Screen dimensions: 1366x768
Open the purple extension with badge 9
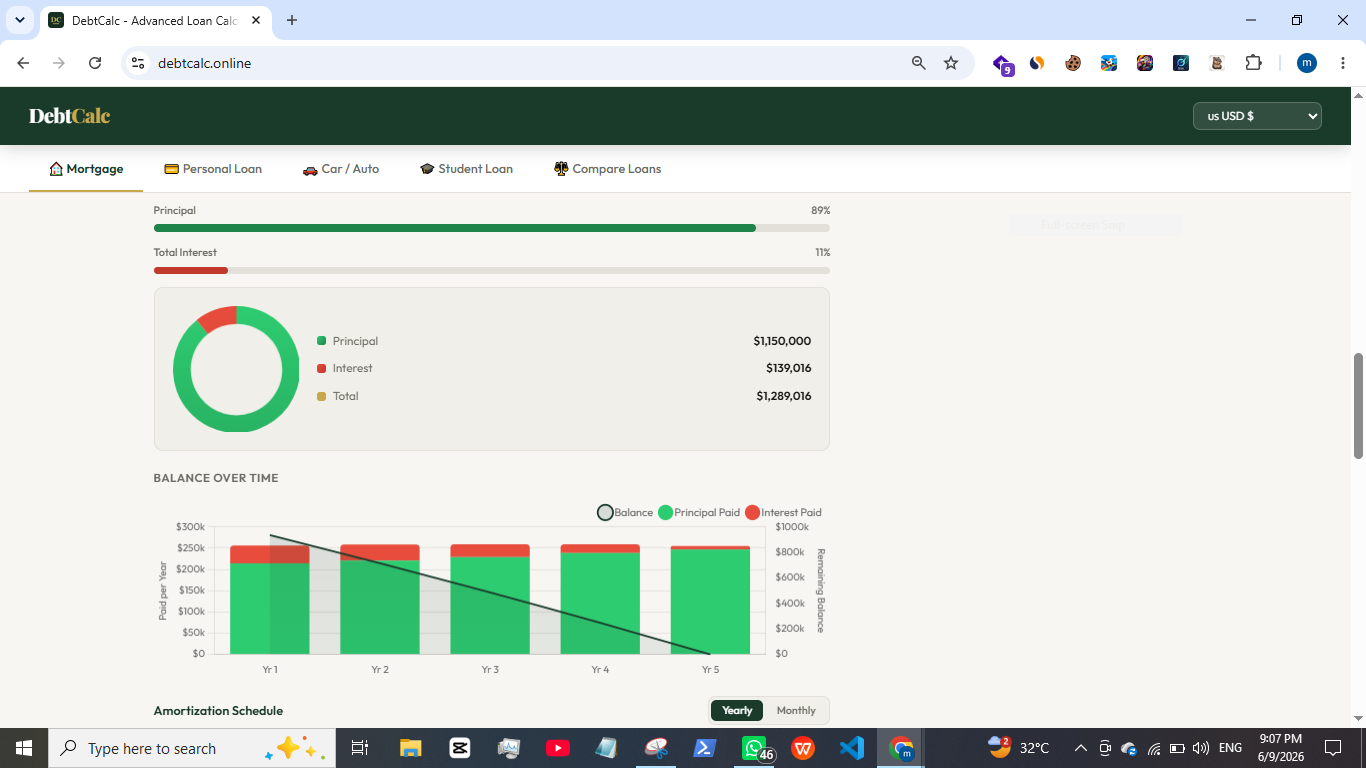tap(1003, 64)
